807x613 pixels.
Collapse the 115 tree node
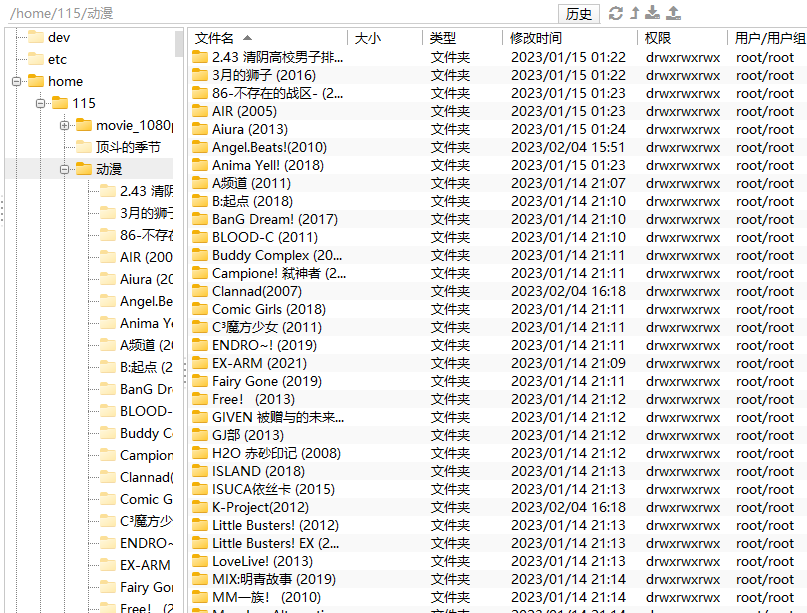point(41,103)
